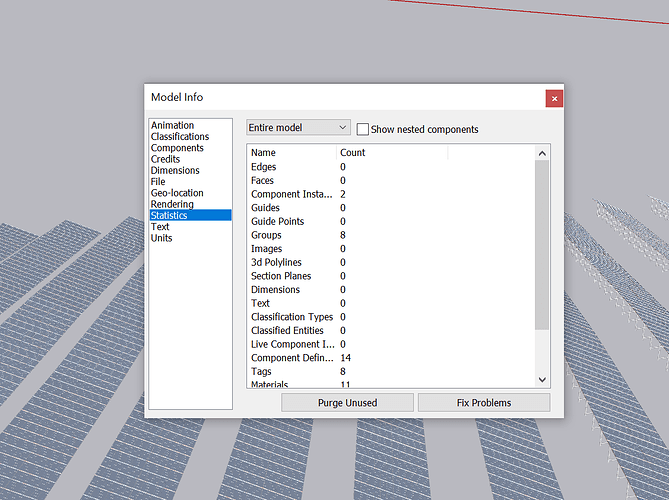Viewport: 669px width, 500px height.
Task: Select the Tags row
Action: 391,372
